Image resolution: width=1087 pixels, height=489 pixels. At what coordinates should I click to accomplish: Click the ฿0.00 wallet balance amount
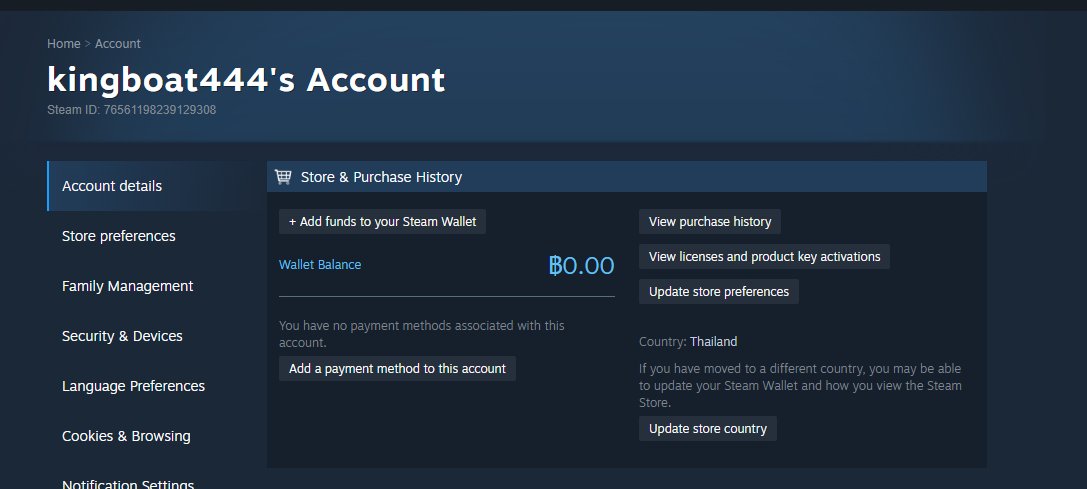click(x=581, y=266)
